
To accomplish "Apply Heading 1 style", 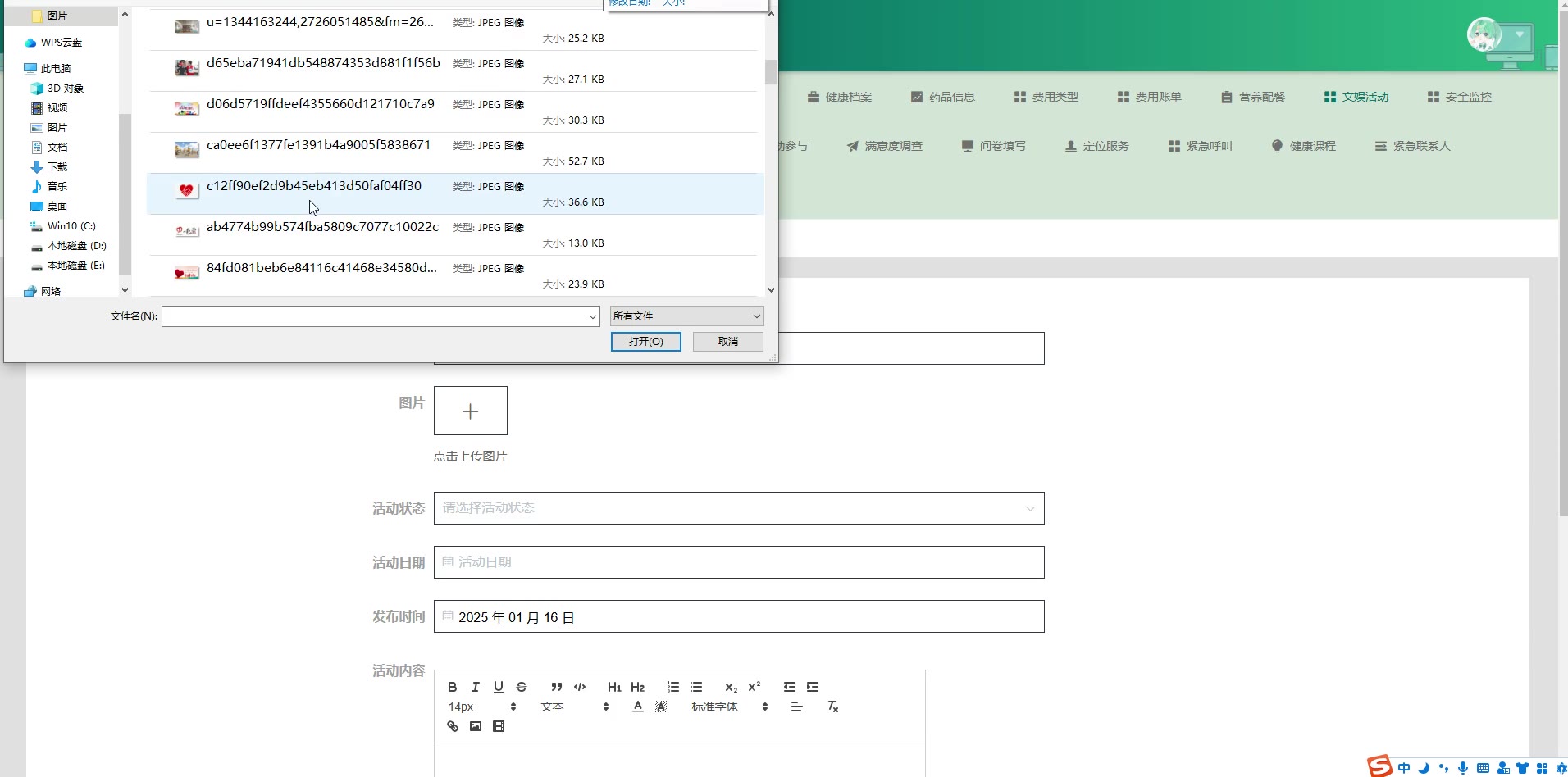I will click(614, 687).
